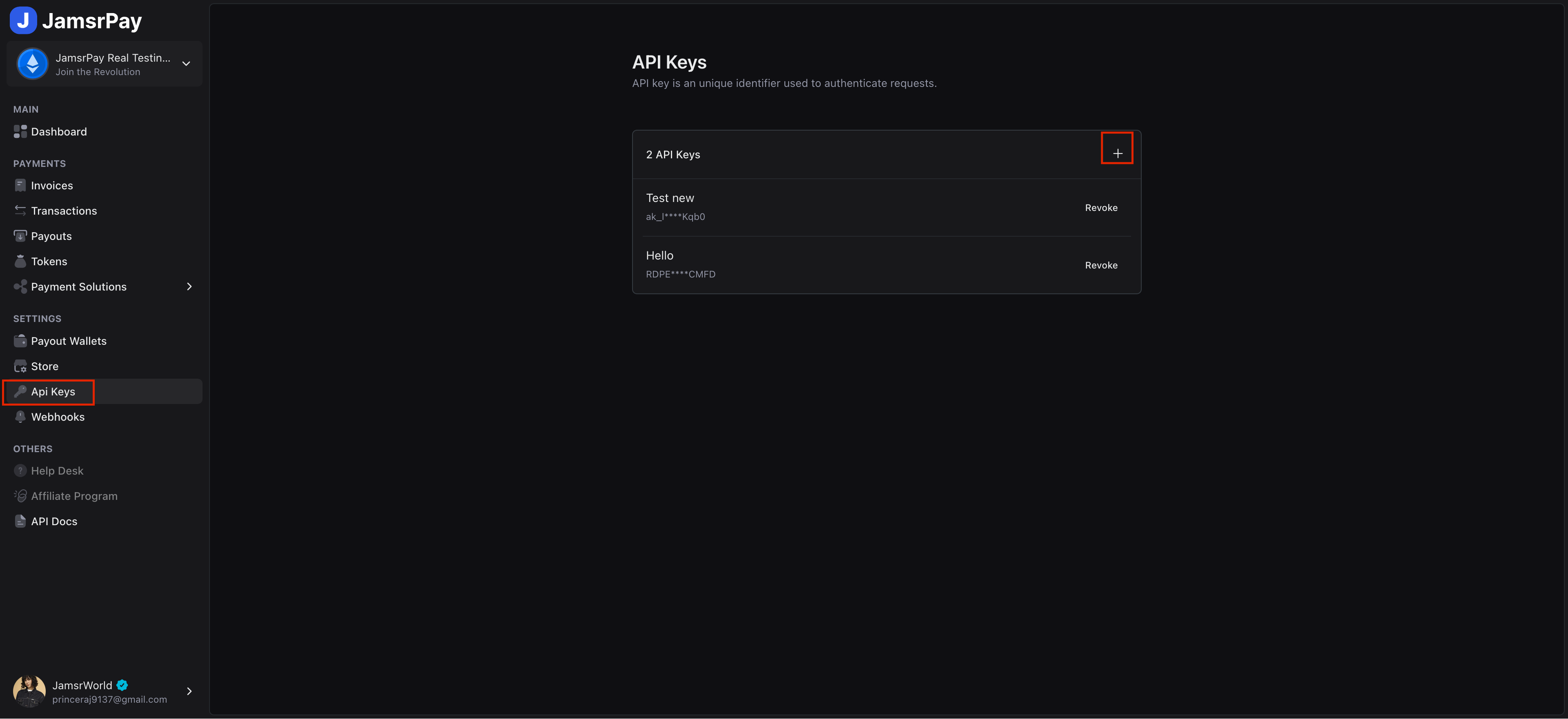Click the Ethereum store avatar icon
Viewport: 1568px width, 719px height.
(x=33, y=64)
